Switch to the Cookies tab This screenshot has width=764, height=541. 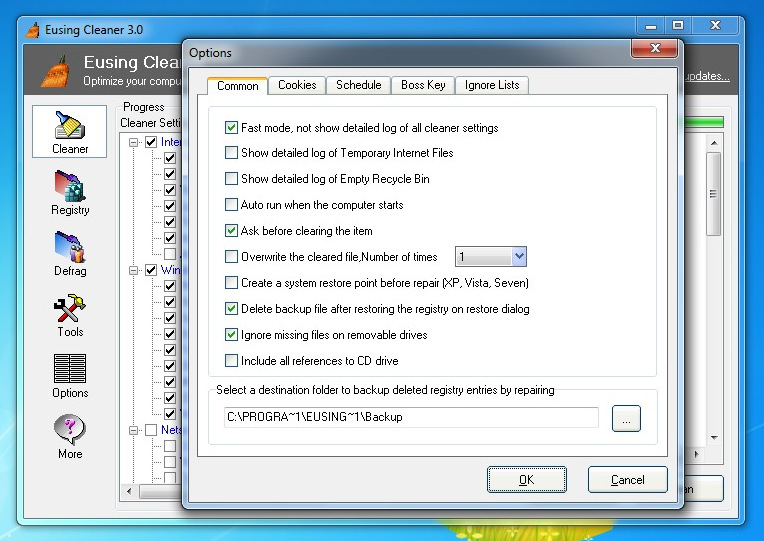(x=297, y=85)
